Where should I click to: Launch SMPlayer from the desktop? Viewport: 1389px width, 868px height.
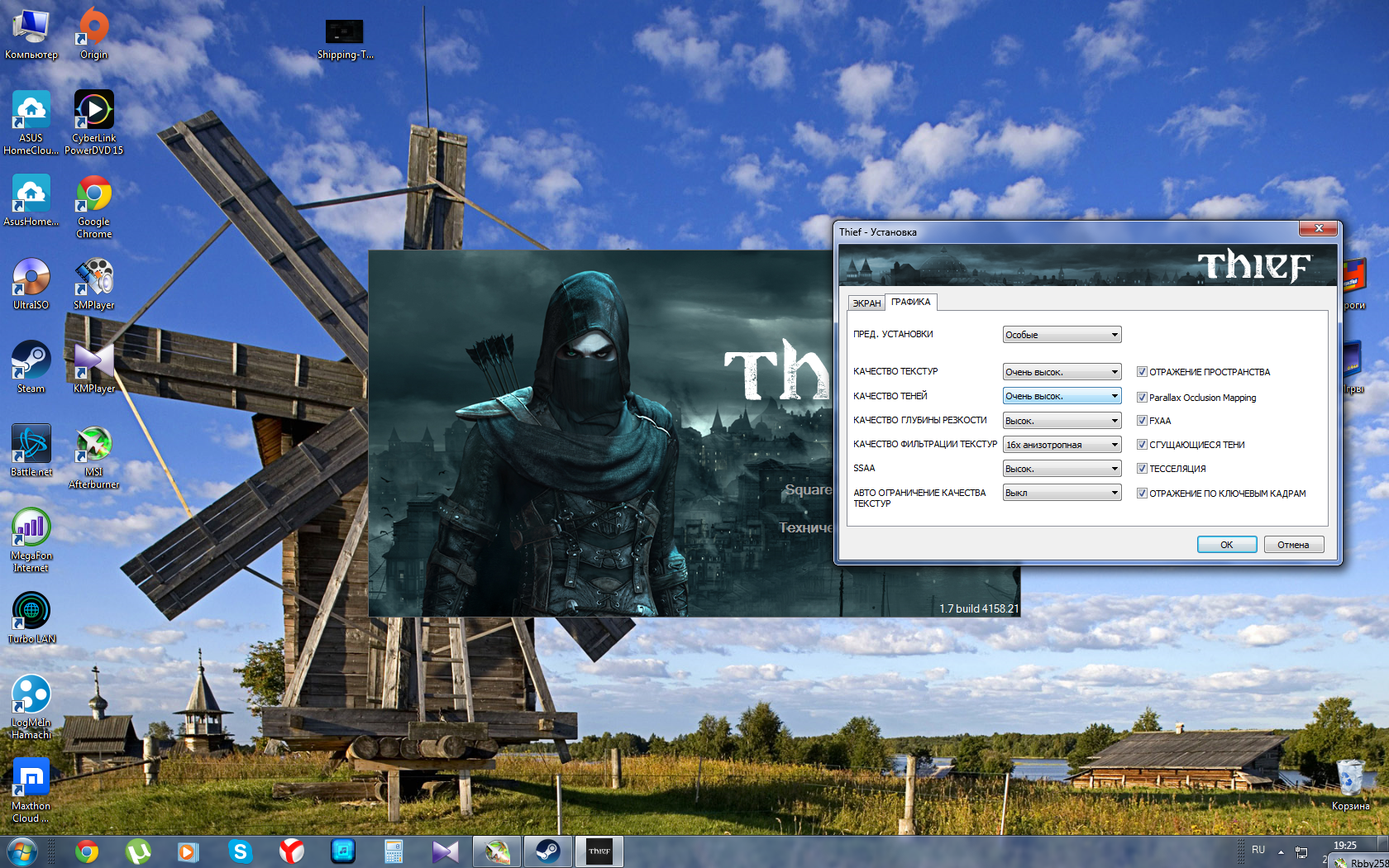[x=93, y=284]
